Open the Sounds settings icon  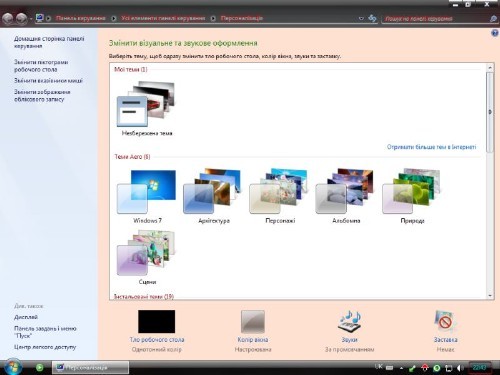click(x=350, y=321)
